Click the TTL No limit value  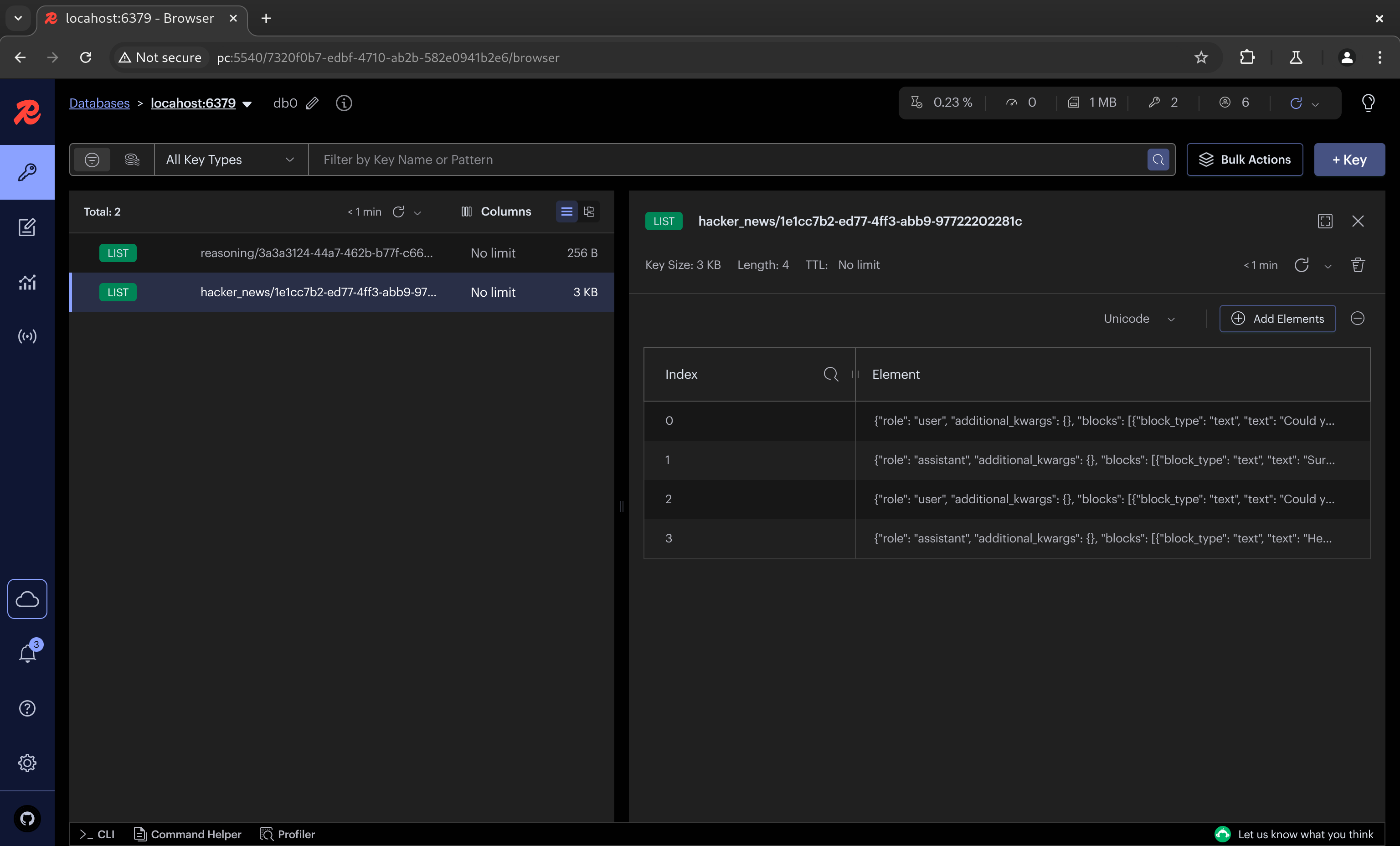pos(859,265)
